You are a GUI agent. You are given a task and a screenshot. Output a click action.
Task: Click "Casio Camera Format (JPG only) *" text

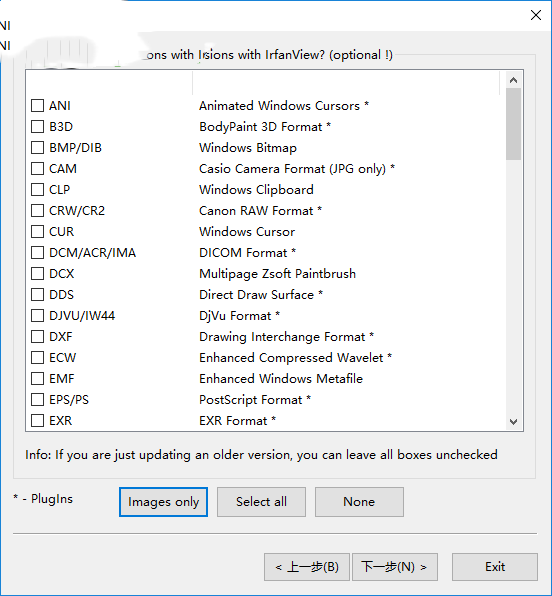[297, 168]
